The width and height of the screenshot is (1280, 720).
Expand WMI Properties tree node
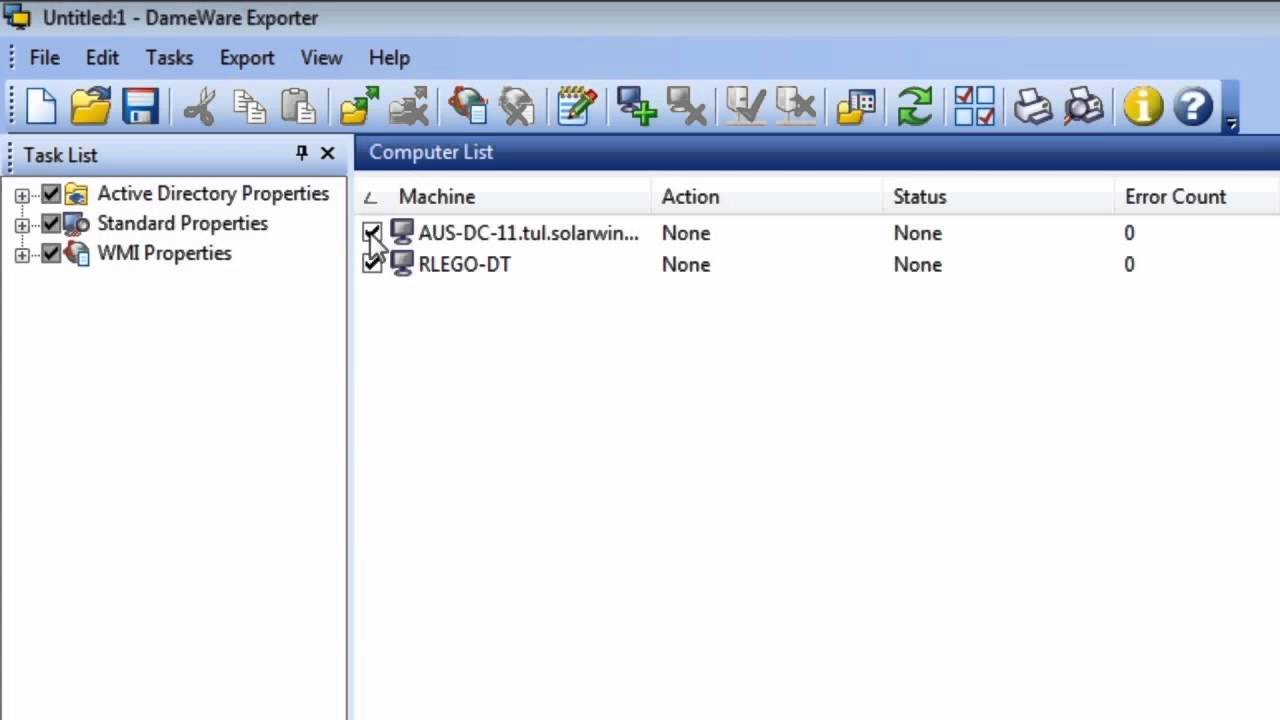[21, 255]
